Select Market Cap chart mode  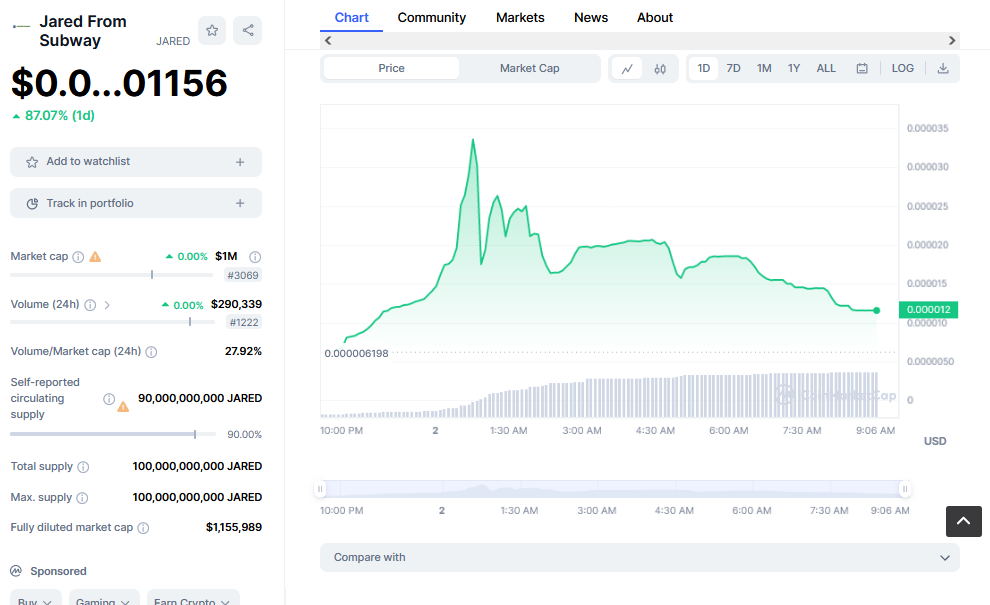(530, 68)
